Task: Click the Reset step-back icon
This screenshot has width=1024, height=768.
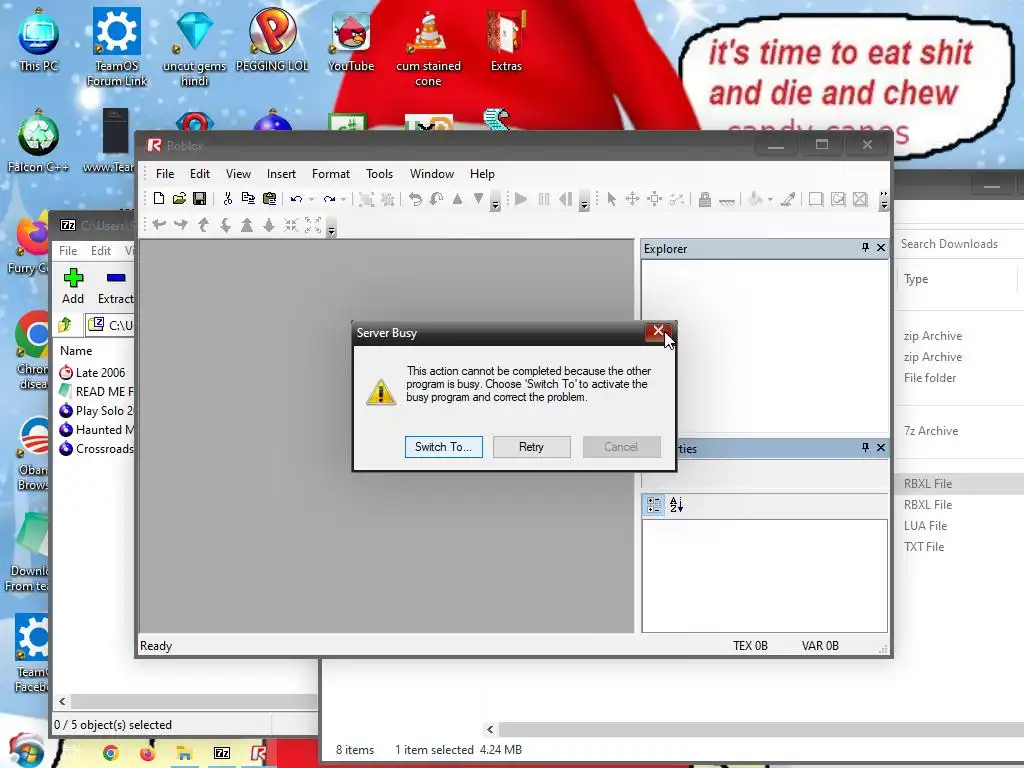Action: point(566,199)
